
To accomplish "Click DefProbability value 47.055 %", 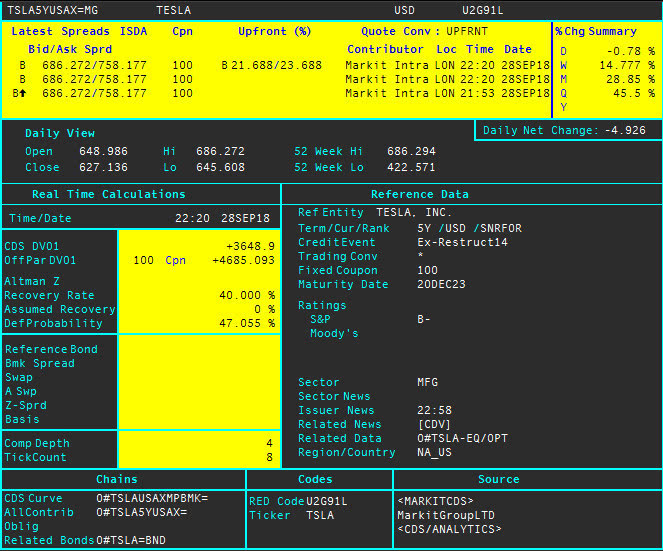I will tap(247, 323).
